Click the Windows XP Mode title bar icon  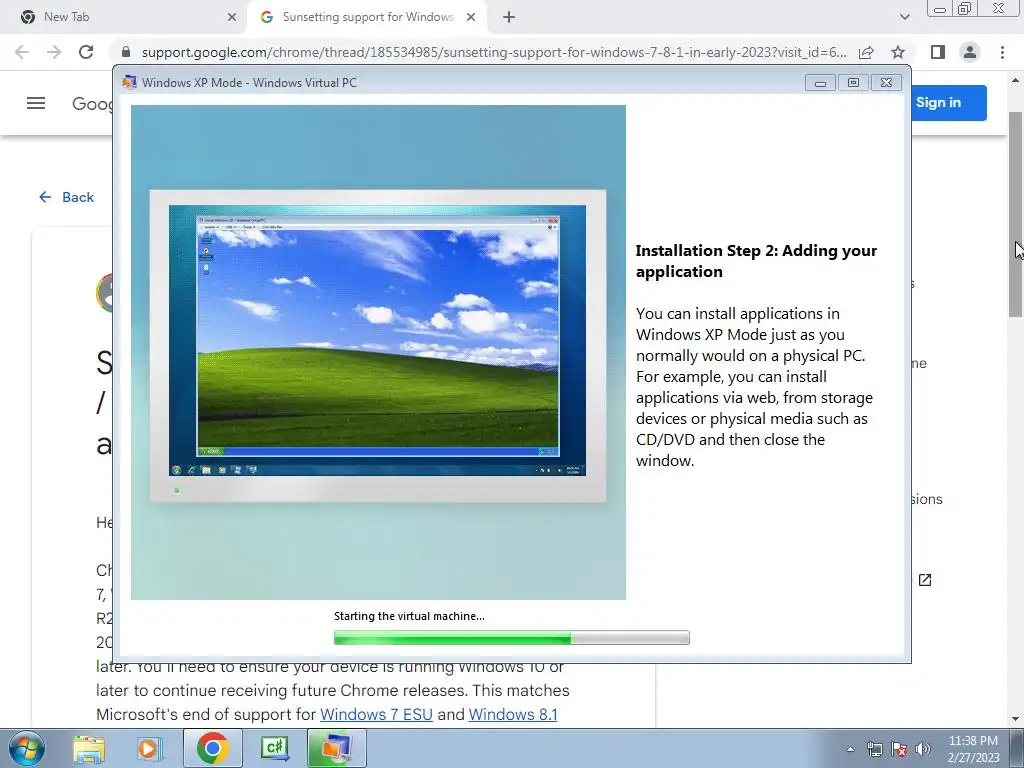tap(129, 82)
